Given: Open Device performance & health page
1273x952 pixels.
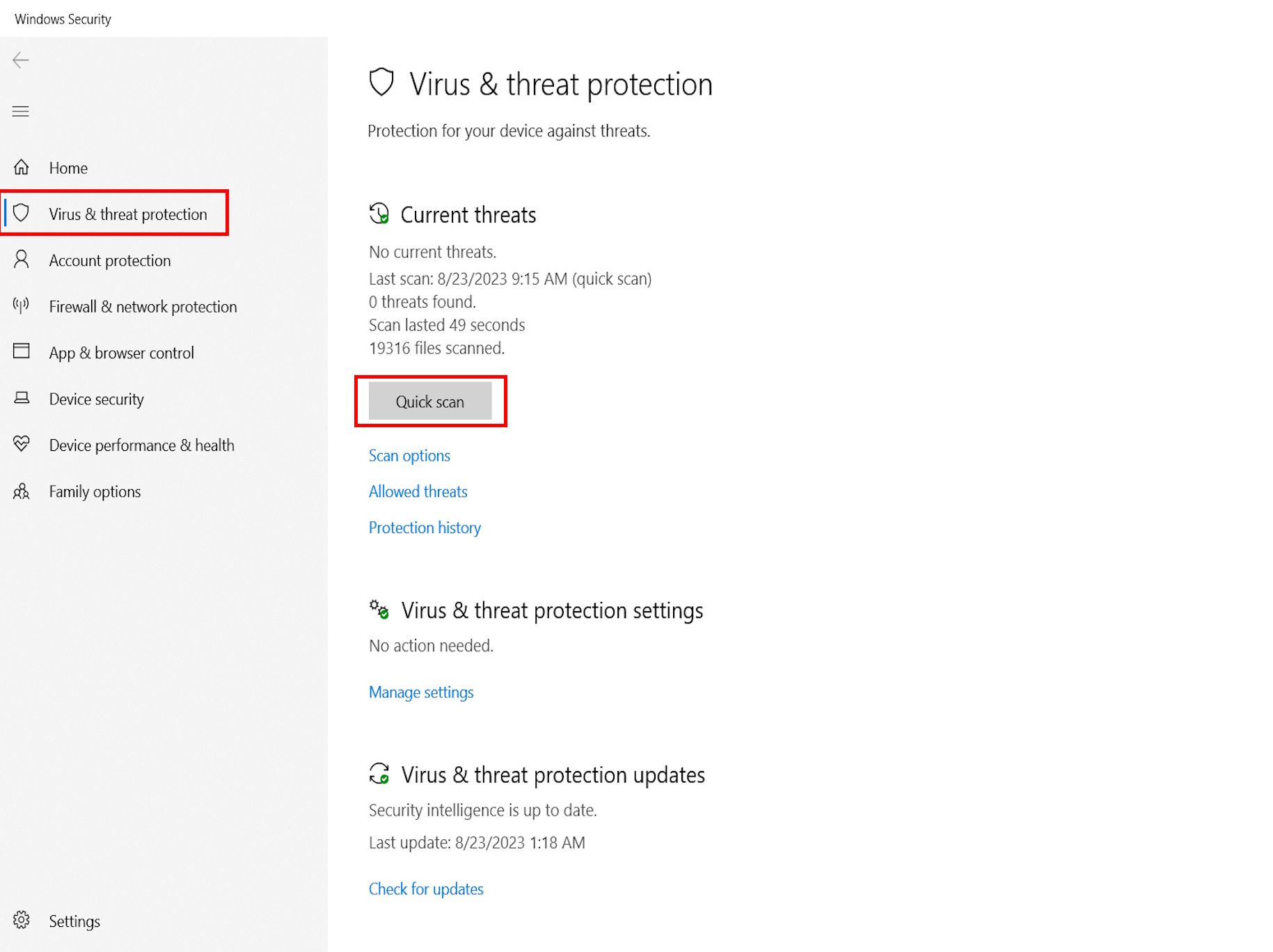Looking at the screenshot, I should 141,445.
